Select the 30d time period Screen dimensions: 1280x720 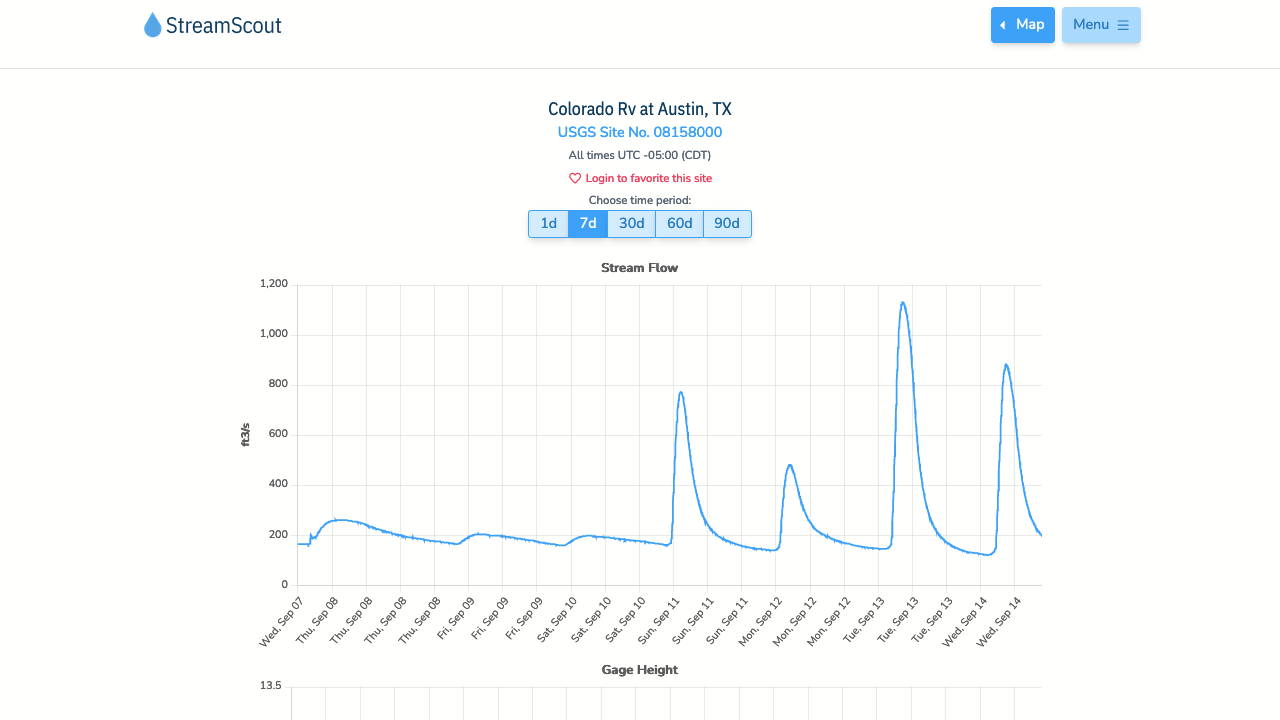631,224
